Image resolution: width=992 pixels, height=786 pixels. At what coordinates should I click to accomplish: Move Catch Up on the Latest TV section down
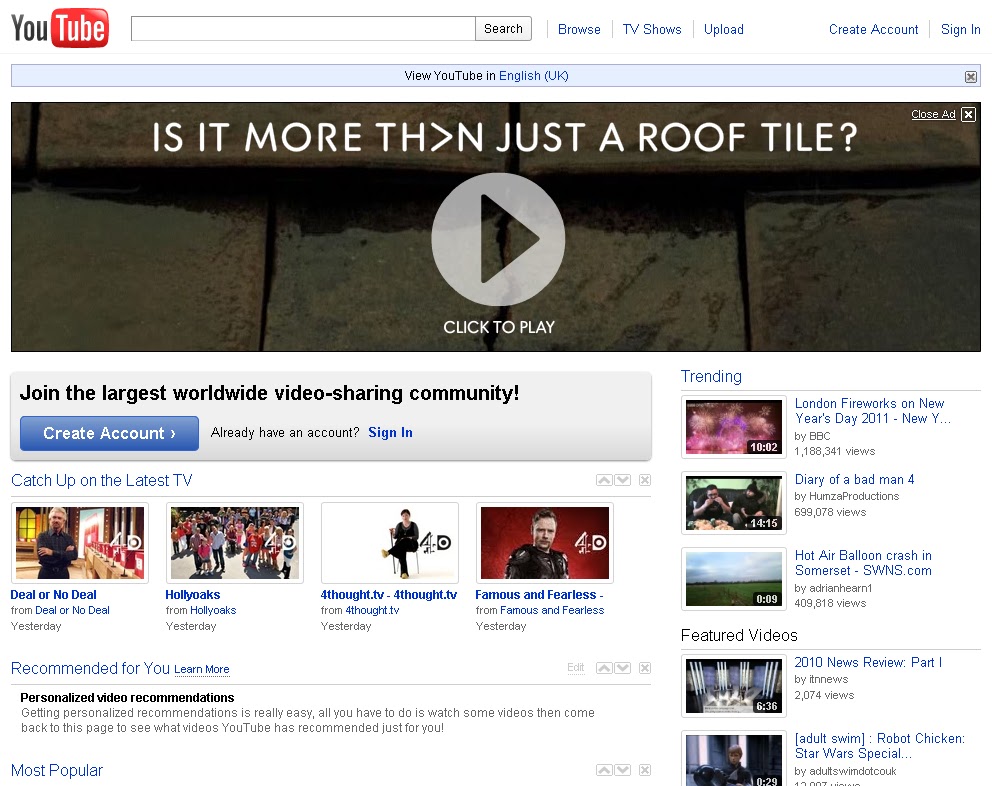623,480
